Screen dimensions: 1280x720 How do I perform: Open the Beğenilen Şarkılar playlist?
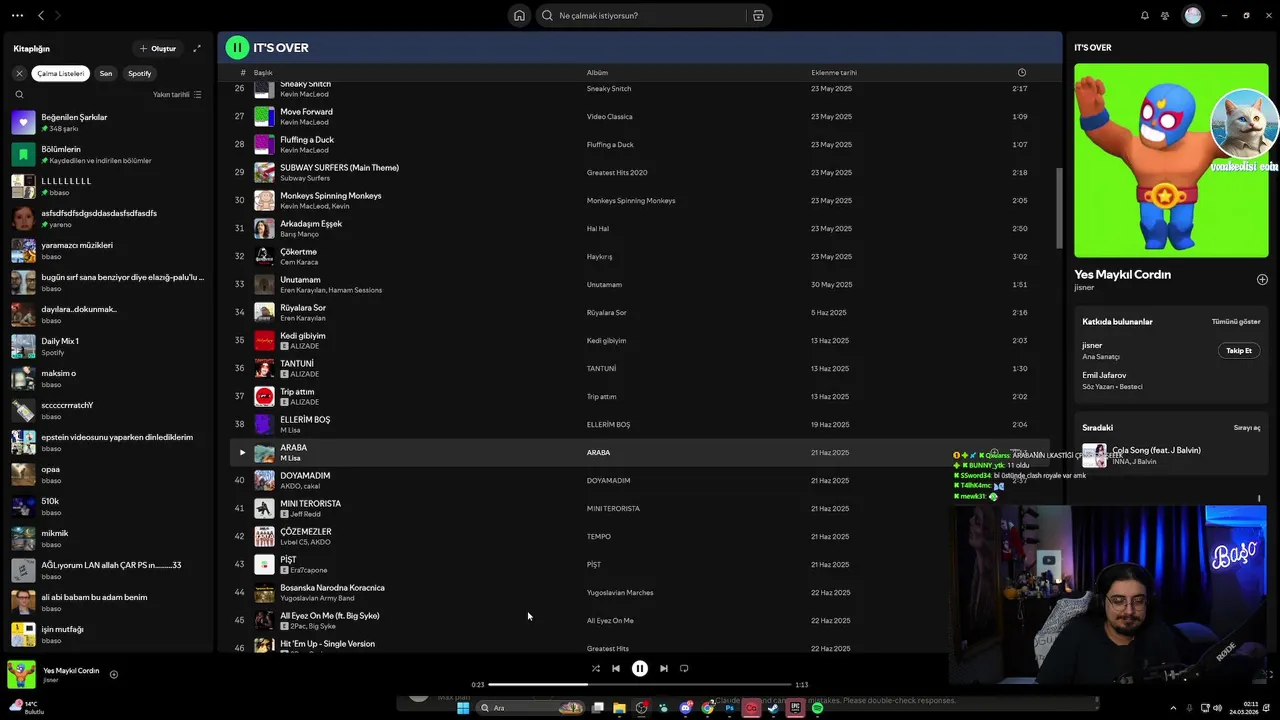tap(108, 122)
